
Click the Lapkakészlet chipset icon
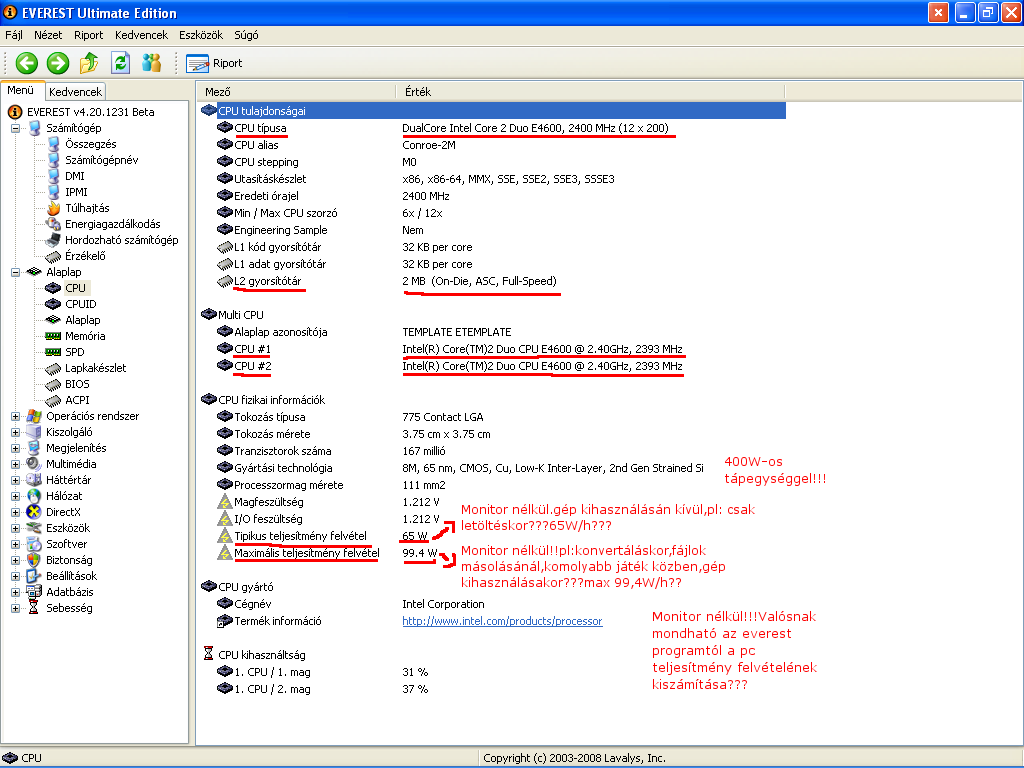54,368
